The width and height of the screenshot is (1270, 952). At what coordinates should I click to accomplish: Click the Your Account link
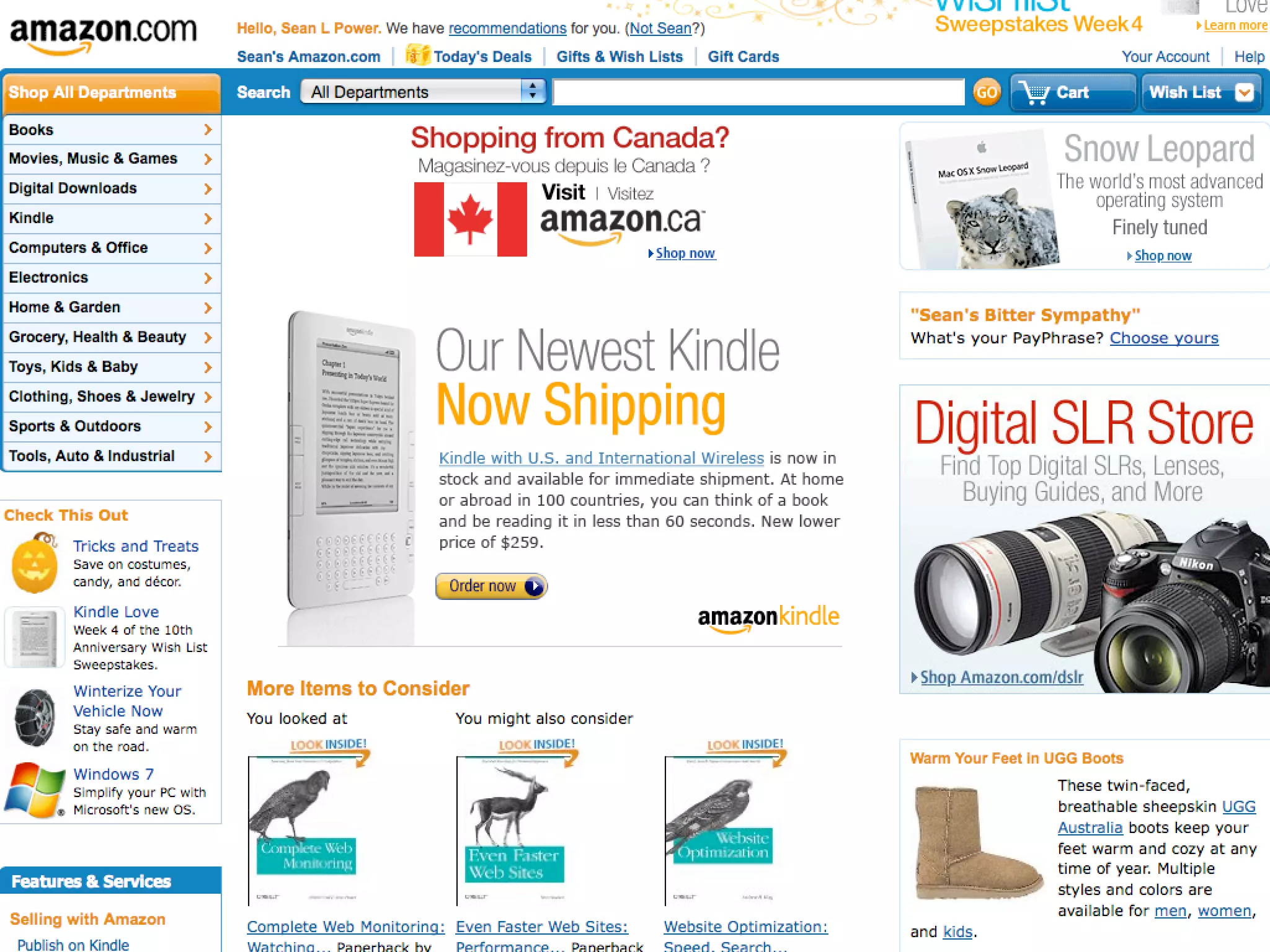(x=1165, y=56)
